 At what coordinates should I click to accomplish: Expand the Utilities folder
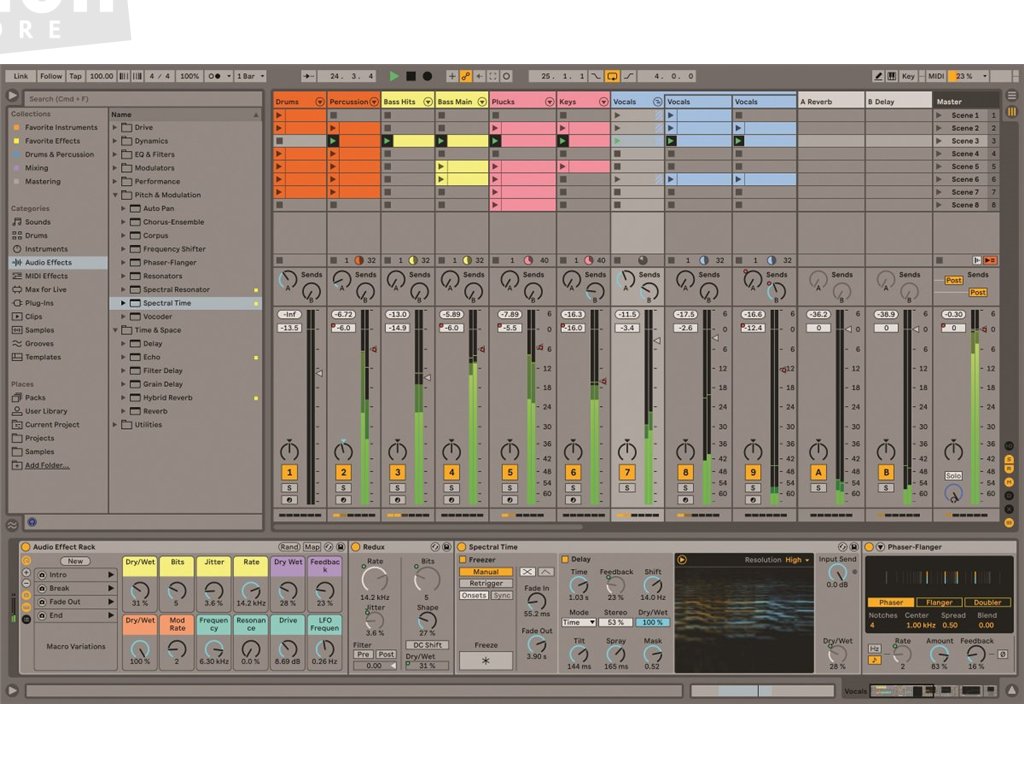115,425
